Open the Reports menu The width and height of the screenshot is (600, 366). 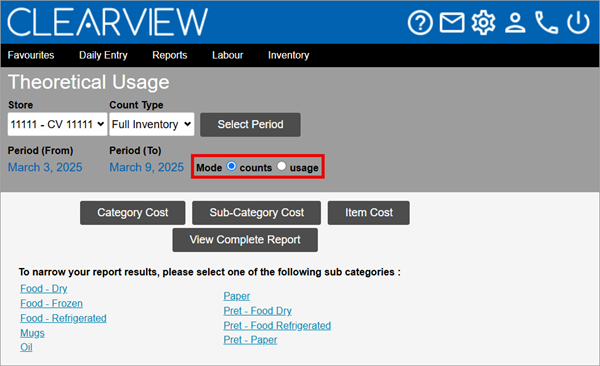(170, 55)
